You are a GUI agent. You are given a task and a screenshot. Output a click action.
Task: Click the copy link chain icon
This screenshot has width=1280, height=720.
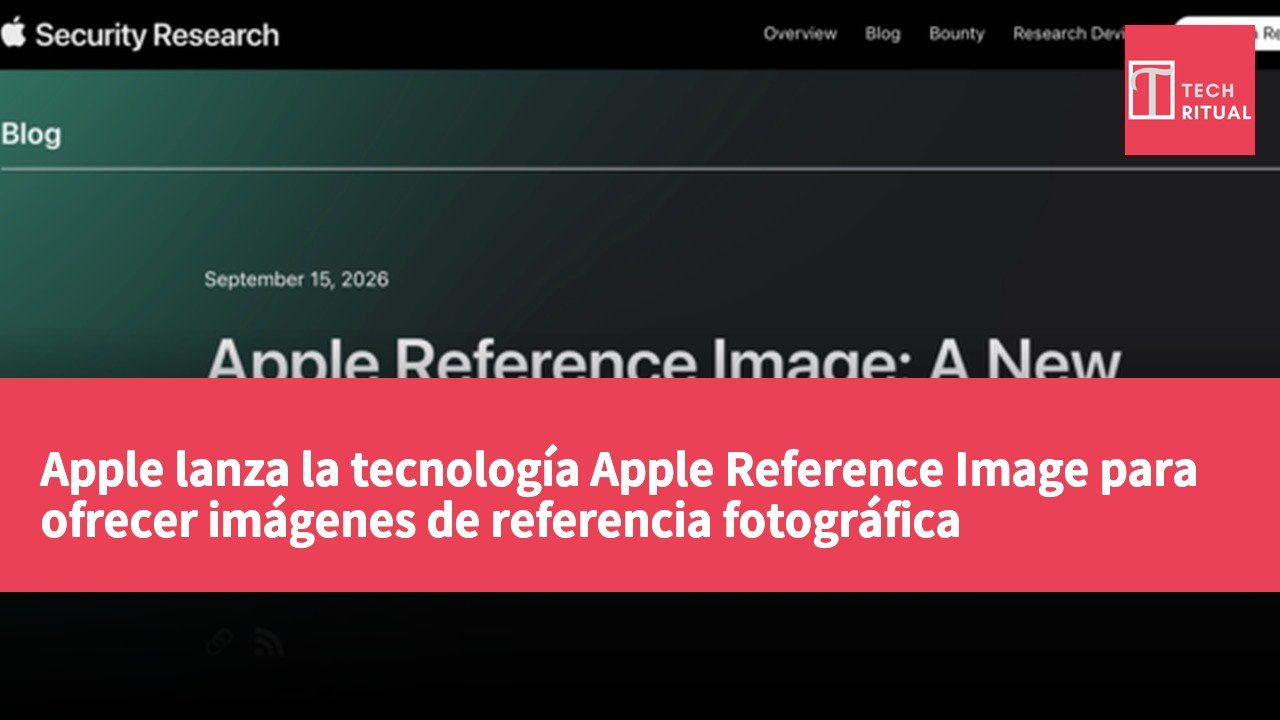[x=219, y=641]
